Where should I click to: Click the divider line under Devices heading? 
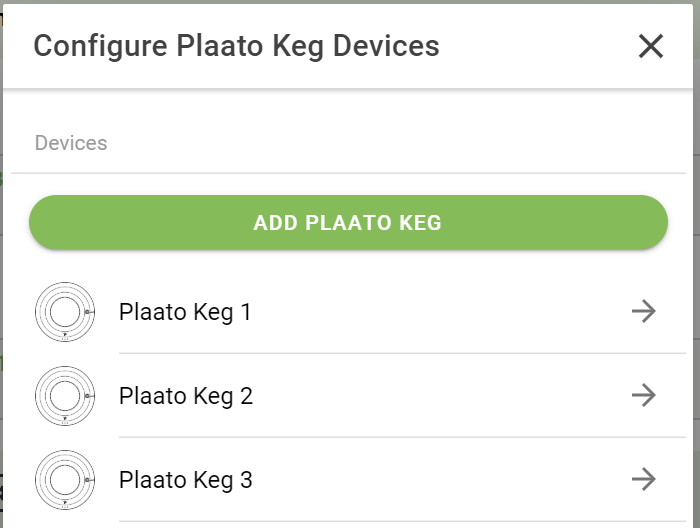348,173
